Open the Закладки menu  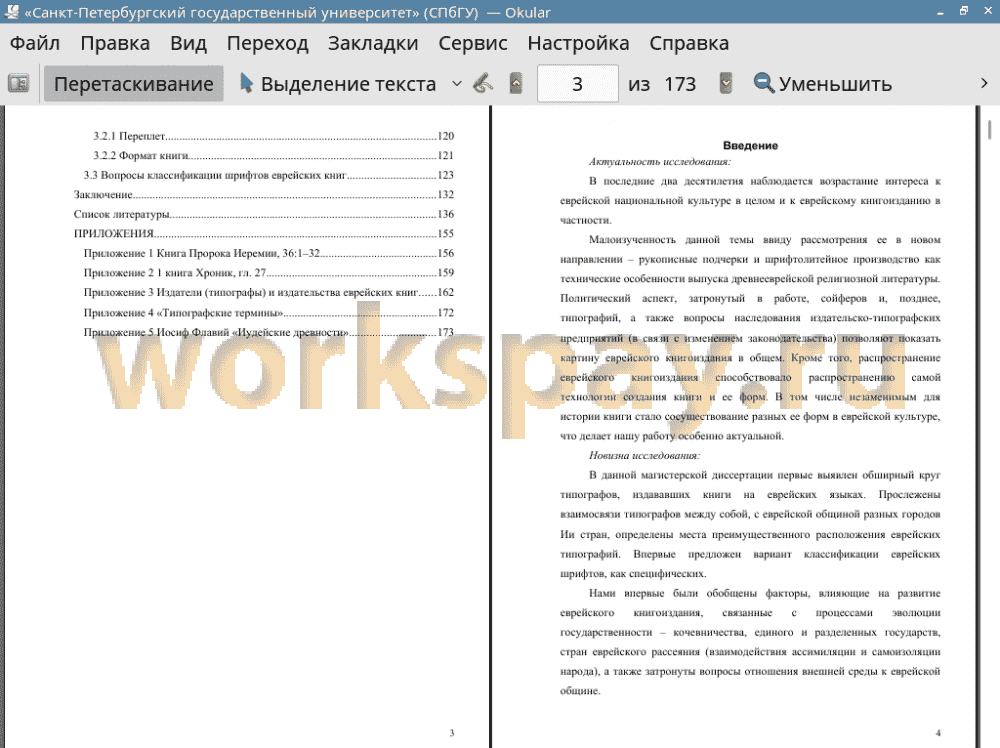[373, 43]
